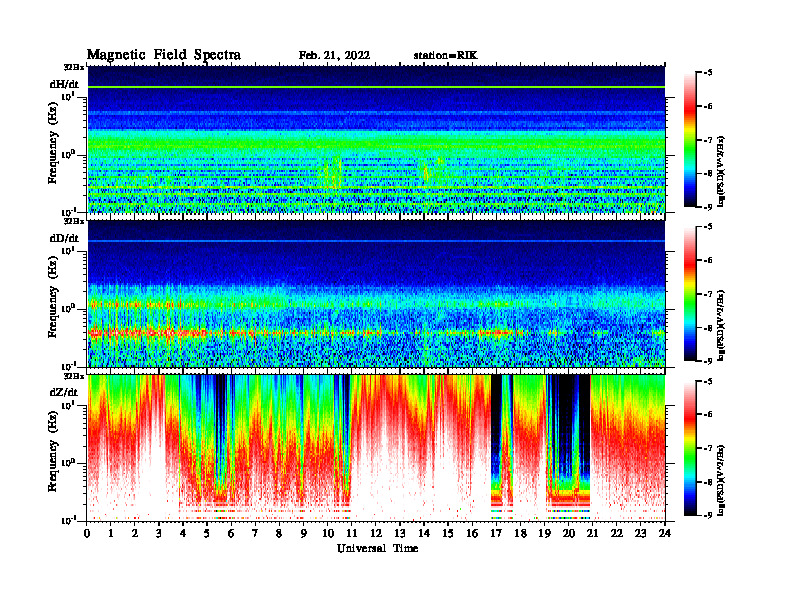
Task: Click the date "Feb. 21, 2022"
Action: click(334, 56)
